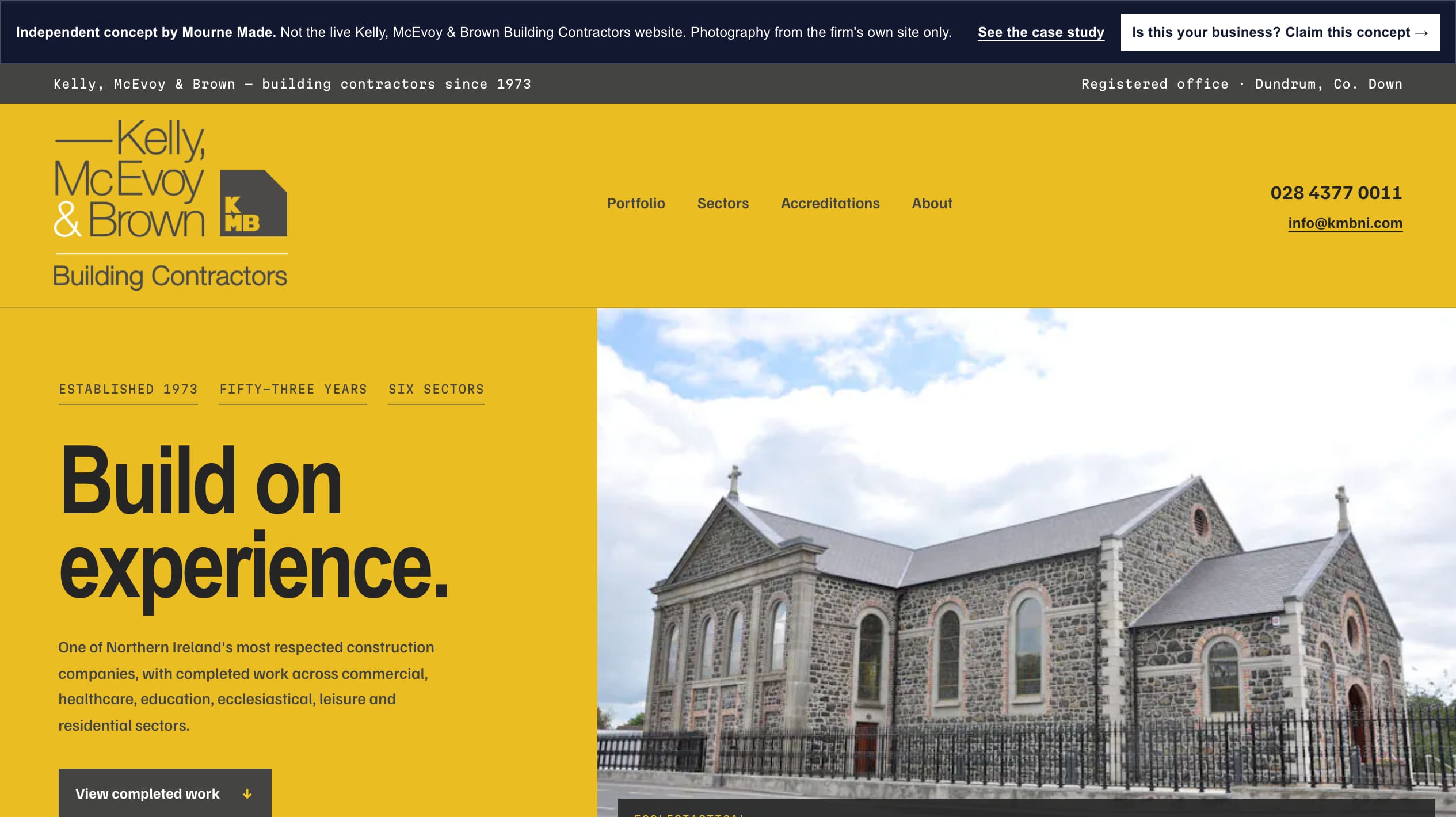Click the Building Contractors logo tagline
The image size is (1456, 817).
click(x=170, y=277)
